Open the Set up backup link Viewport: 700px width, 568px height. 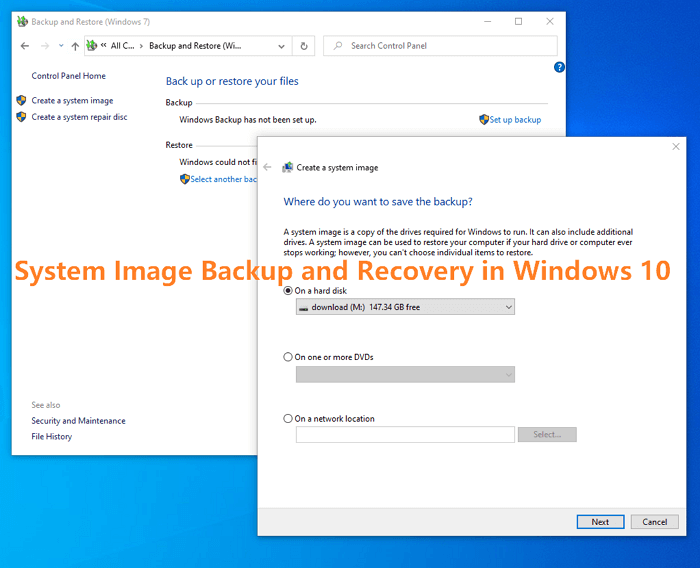click(514, 120)
